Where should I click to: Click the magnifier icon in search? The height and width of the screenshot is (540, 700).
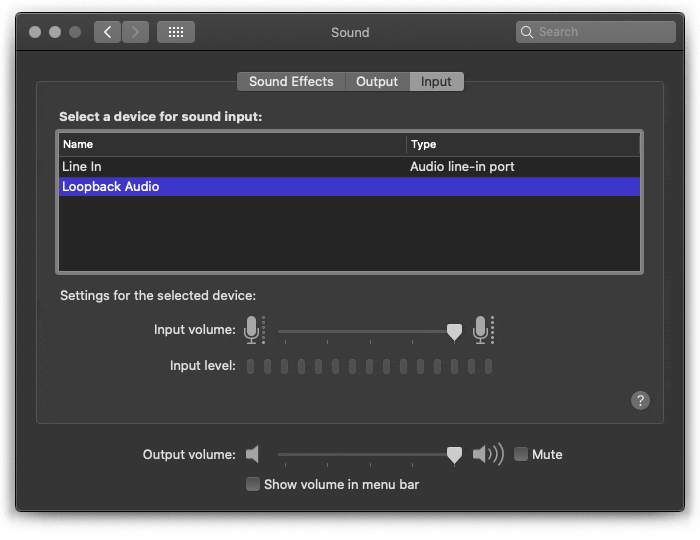527,32
